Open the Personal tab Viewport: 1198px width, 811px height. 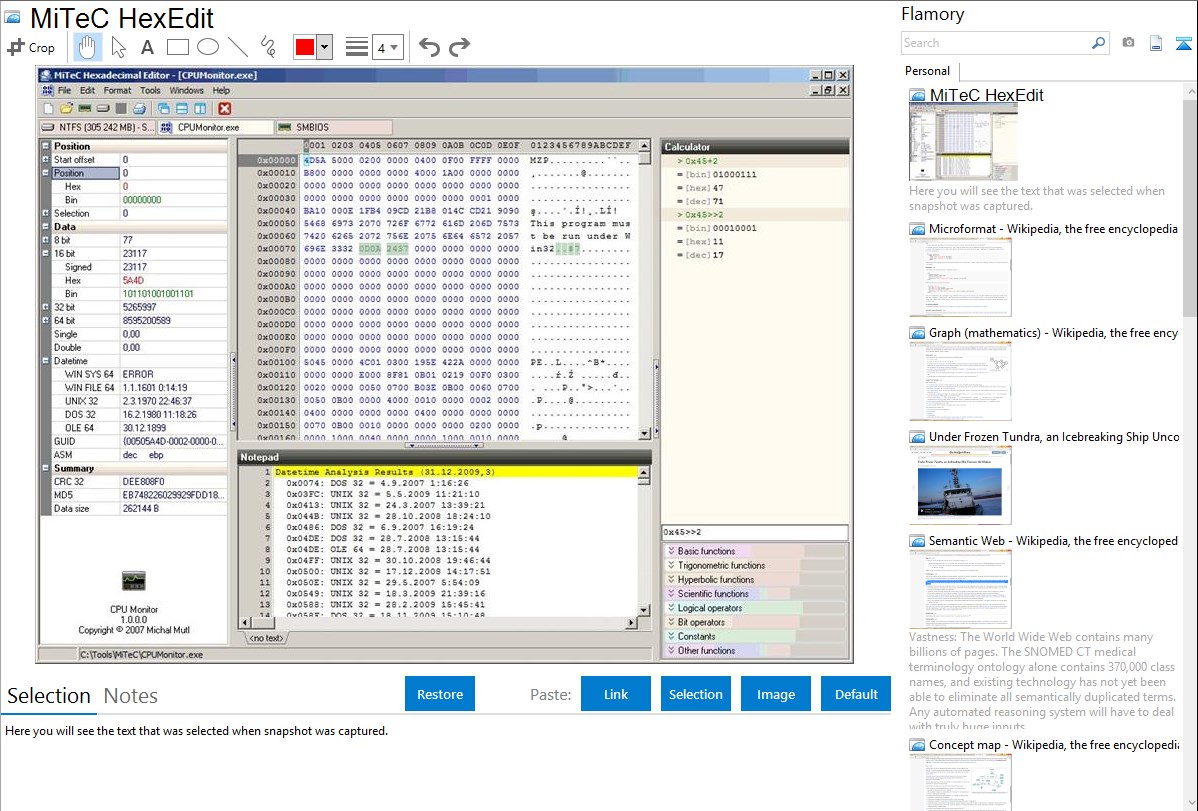(x=927, y=71)
